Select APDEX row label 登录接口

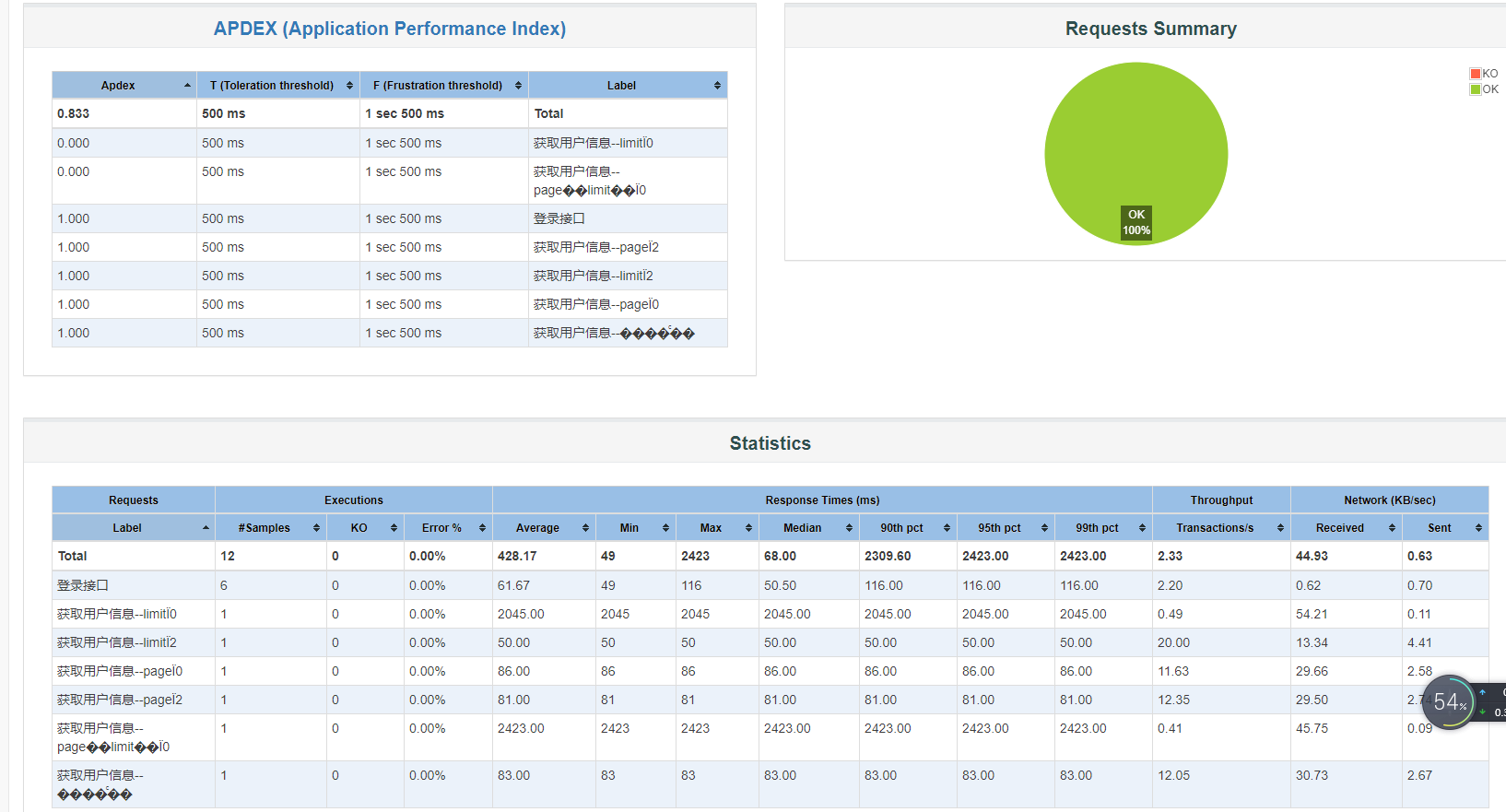click(x=559, y=218)
